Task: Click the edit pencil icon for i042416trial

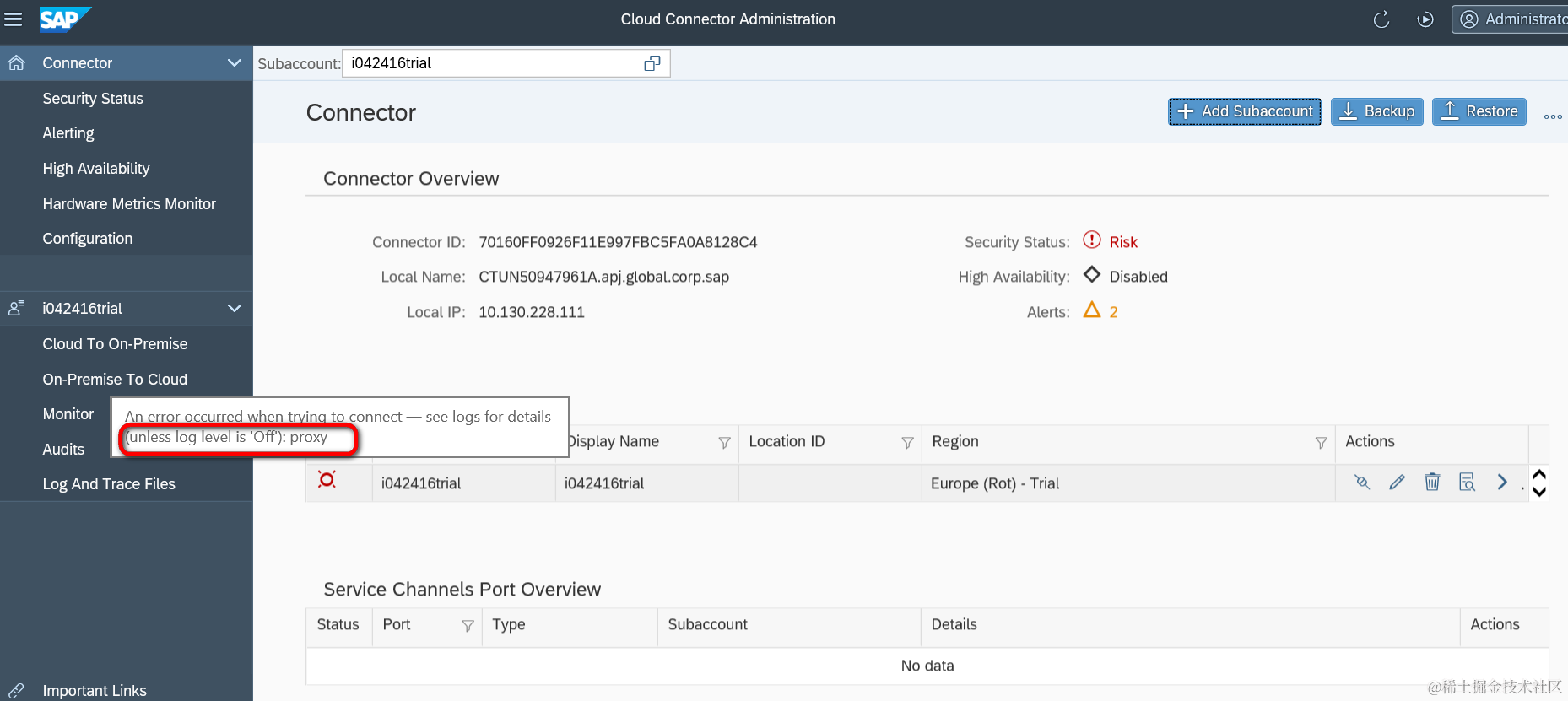Action: (1398, 482)
